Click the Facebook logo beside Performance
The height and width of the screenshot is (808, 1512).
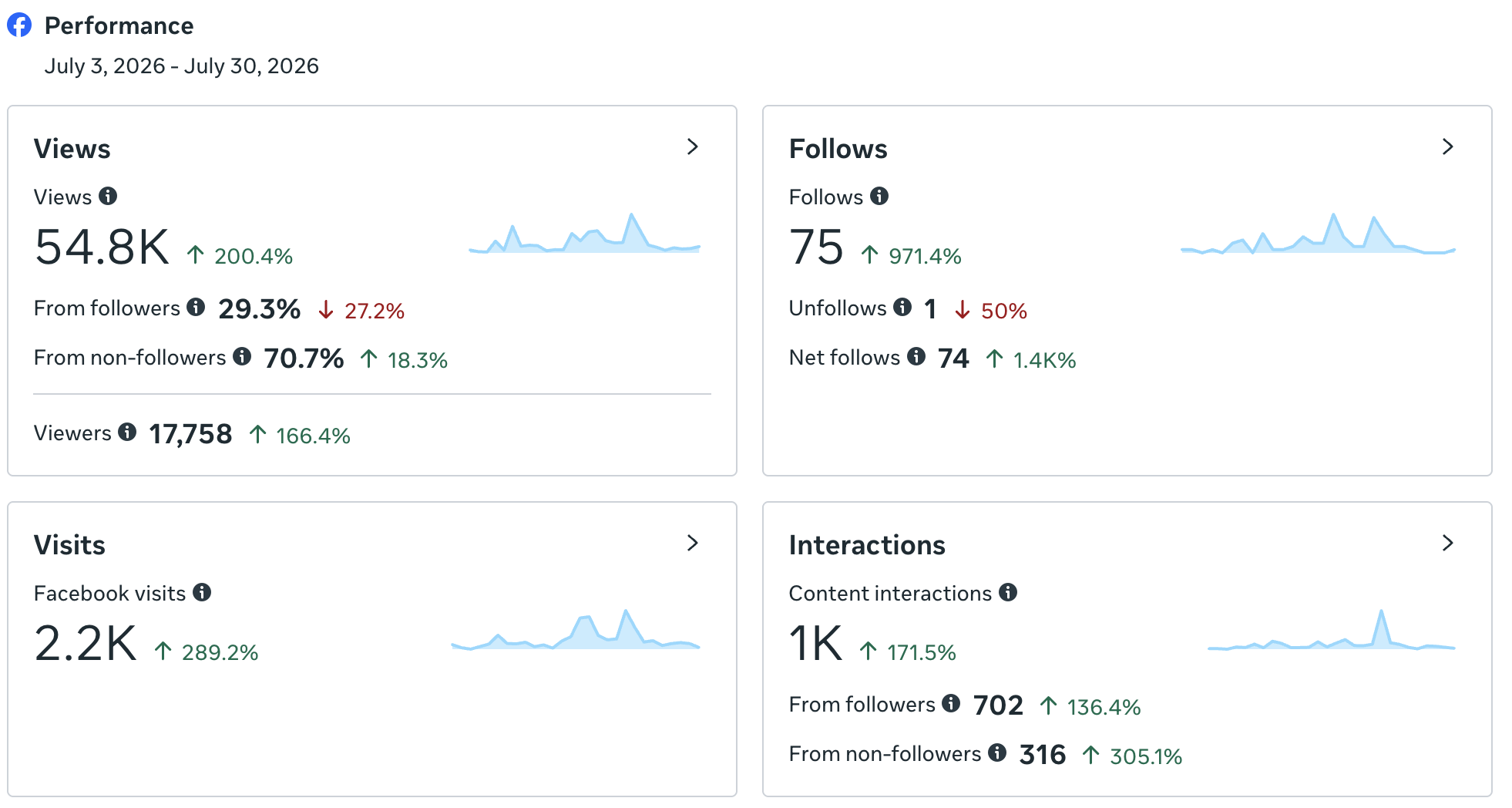tap(19, 25)
